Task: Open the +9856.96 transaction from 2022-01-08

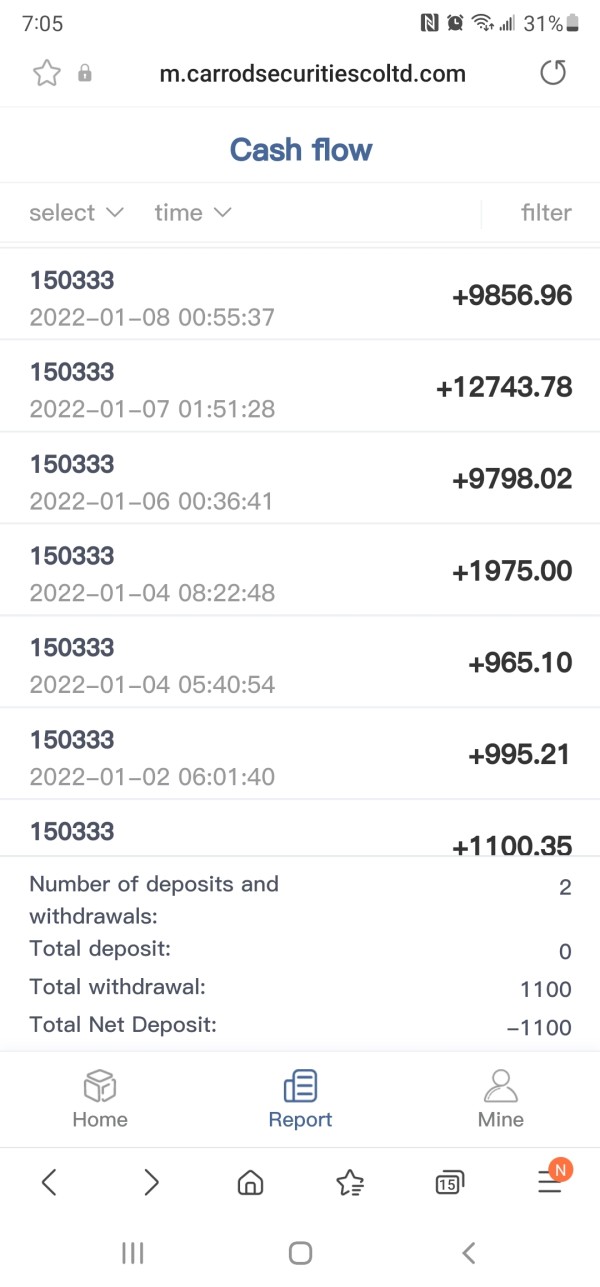Action: 300,295
